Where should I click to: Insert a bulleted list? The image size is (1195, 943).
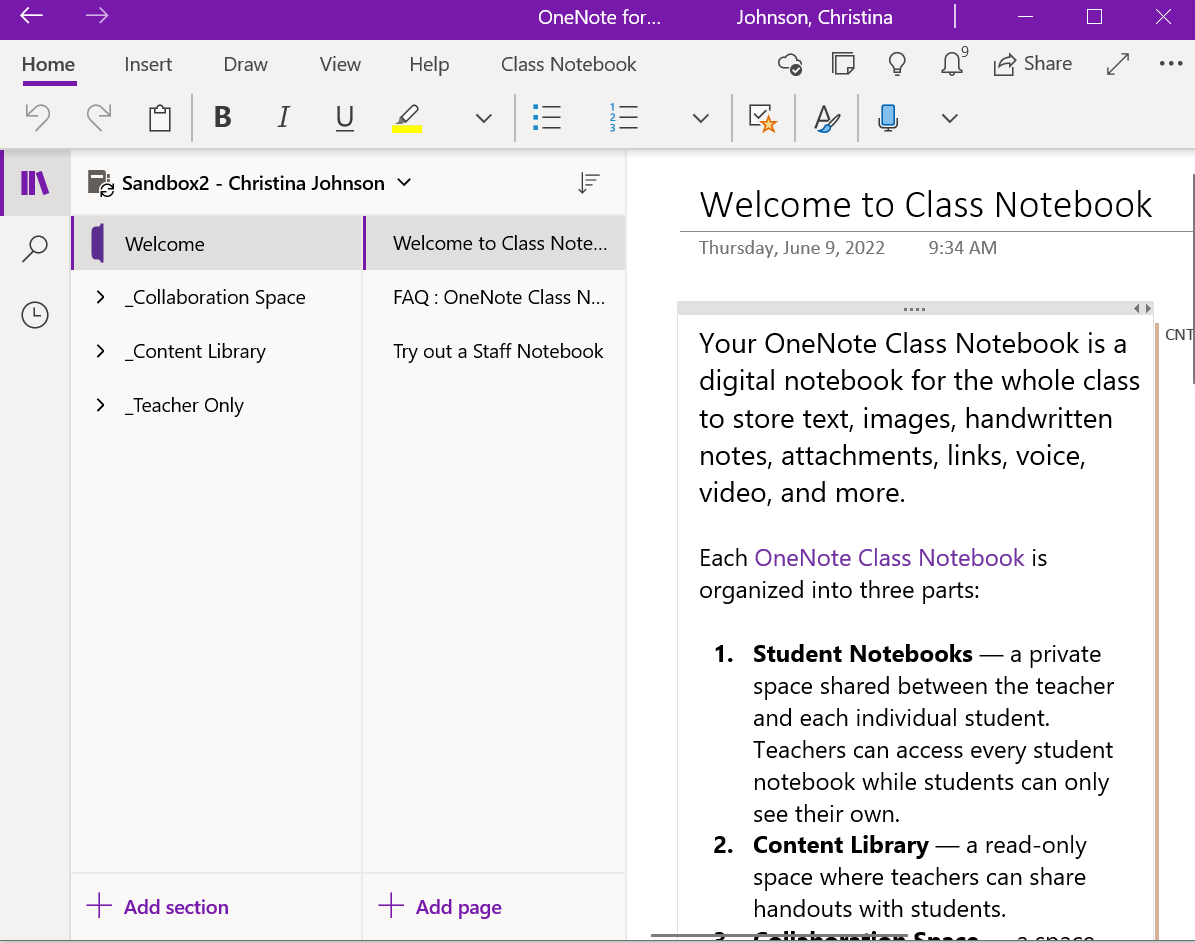click(x=547, y=118)
